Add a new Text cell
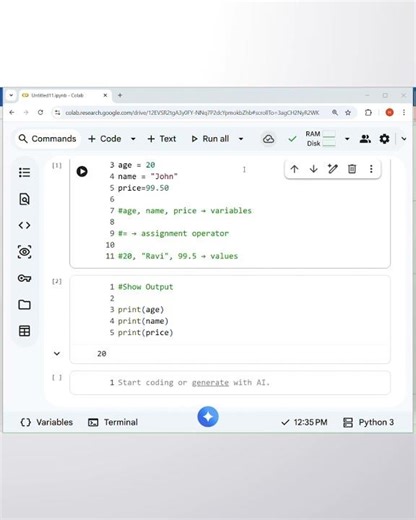This screenshot has width=416, height=520. pyautogui.click(x=162, y=139)
